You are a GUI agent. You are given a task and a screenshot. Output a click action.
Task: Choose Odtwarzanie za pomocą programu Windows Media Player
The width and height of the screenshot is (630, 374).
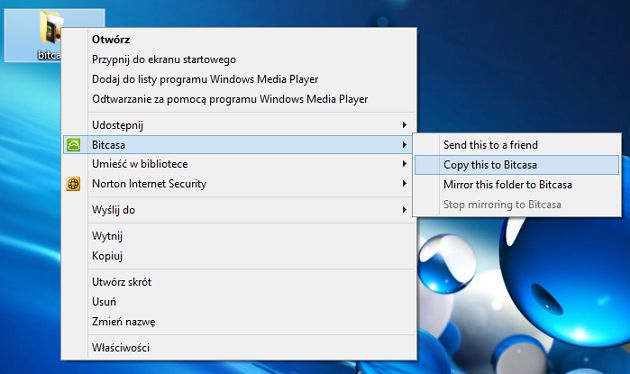click(239, 99)
